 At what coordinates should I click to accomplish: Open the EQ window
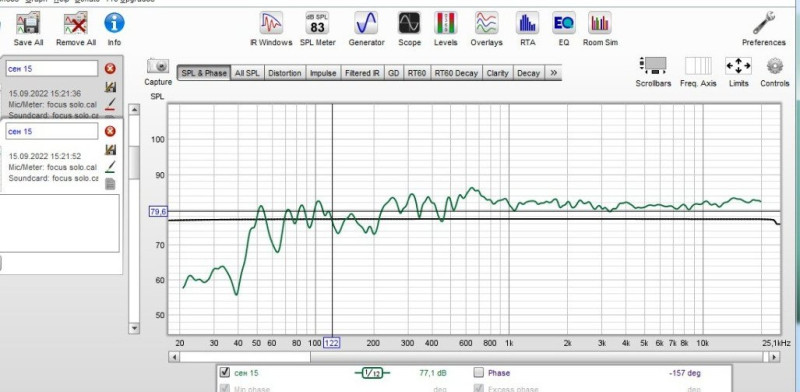563,30
